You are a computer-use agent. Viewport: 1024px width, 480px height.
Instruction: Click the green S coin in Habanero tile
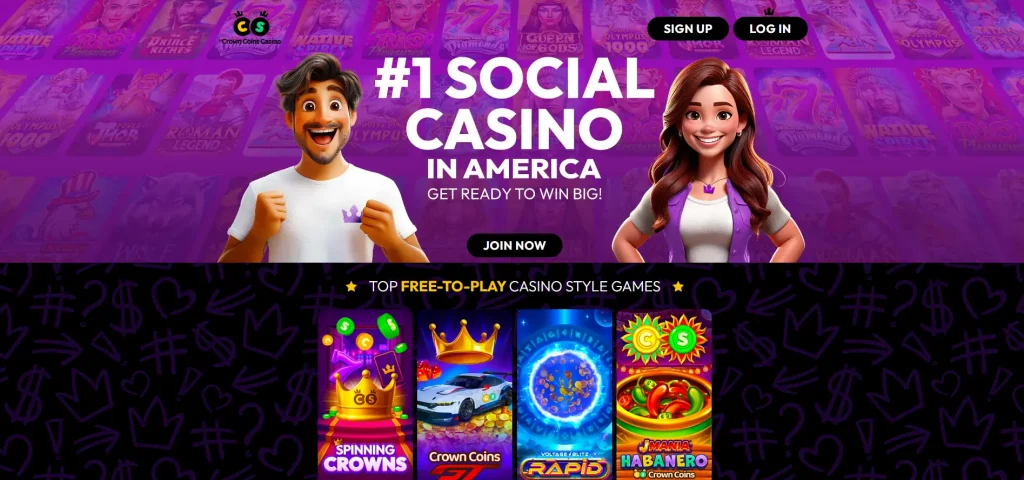pos(683,338)
